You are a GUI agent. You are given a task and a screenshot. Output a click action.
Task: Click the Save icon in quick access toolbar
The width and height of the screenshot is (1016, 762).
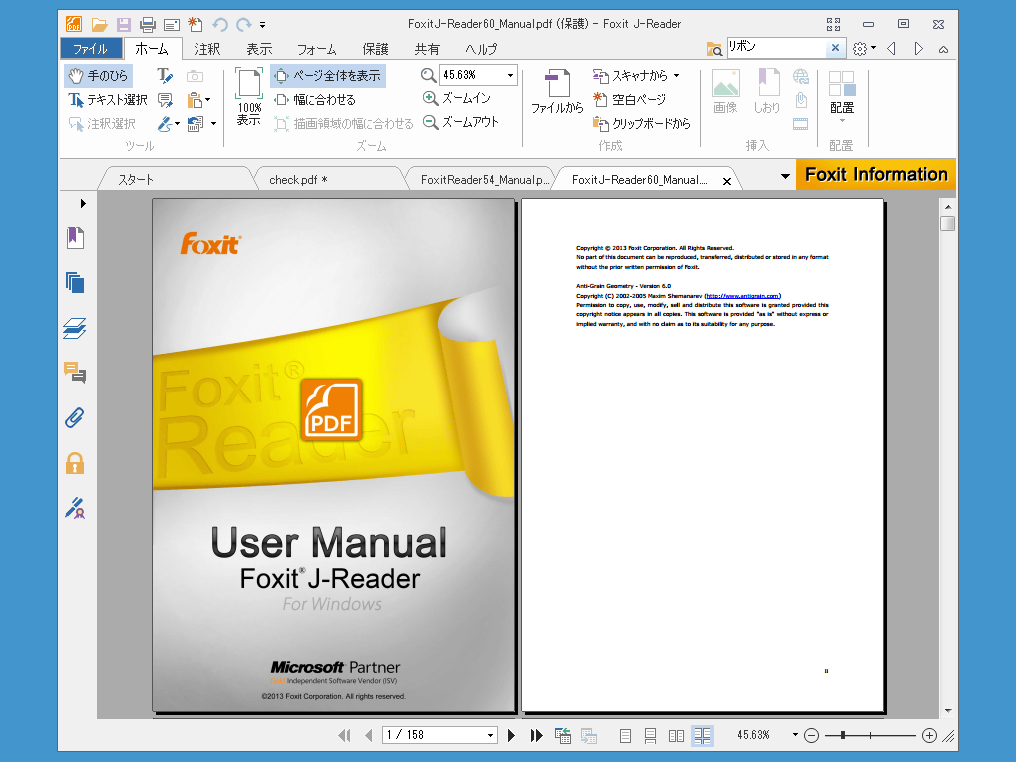(124, 25)
